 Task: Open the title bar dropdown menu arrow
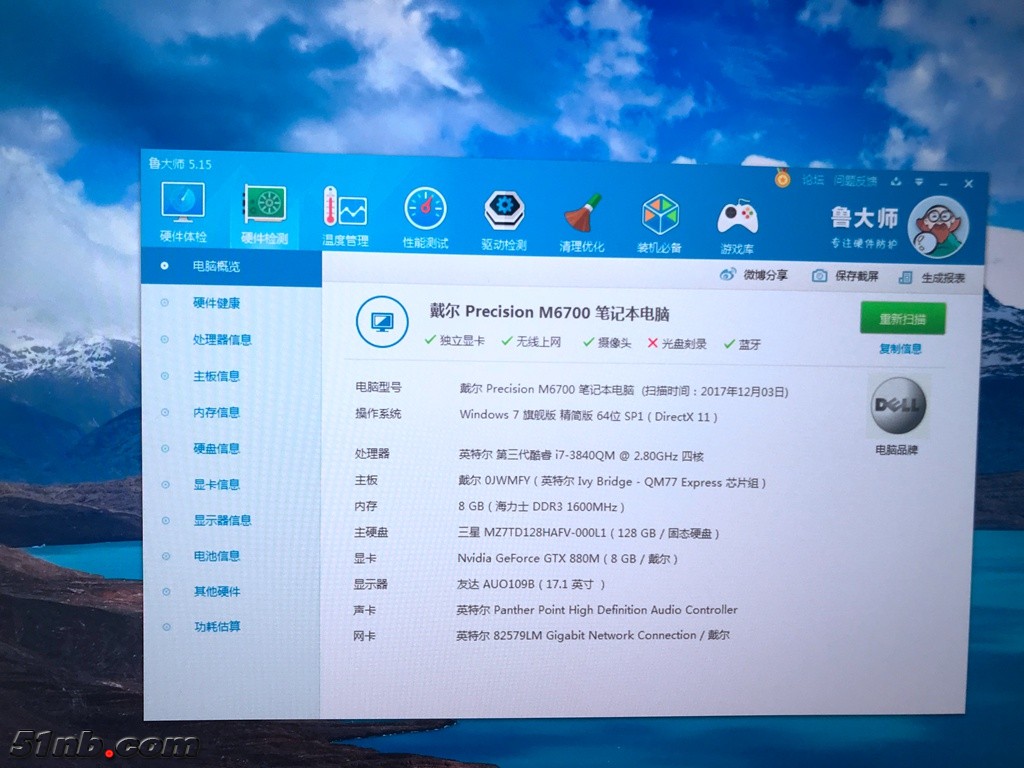[x=918, y=182]
